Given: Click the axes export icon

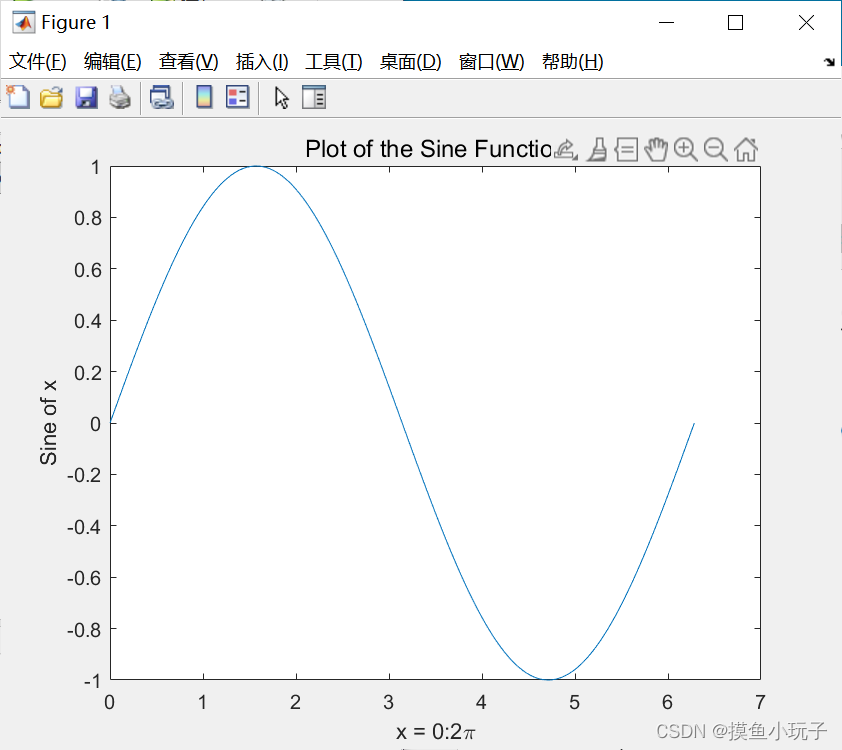Looking at the screenshot, I should click(565, 149).
